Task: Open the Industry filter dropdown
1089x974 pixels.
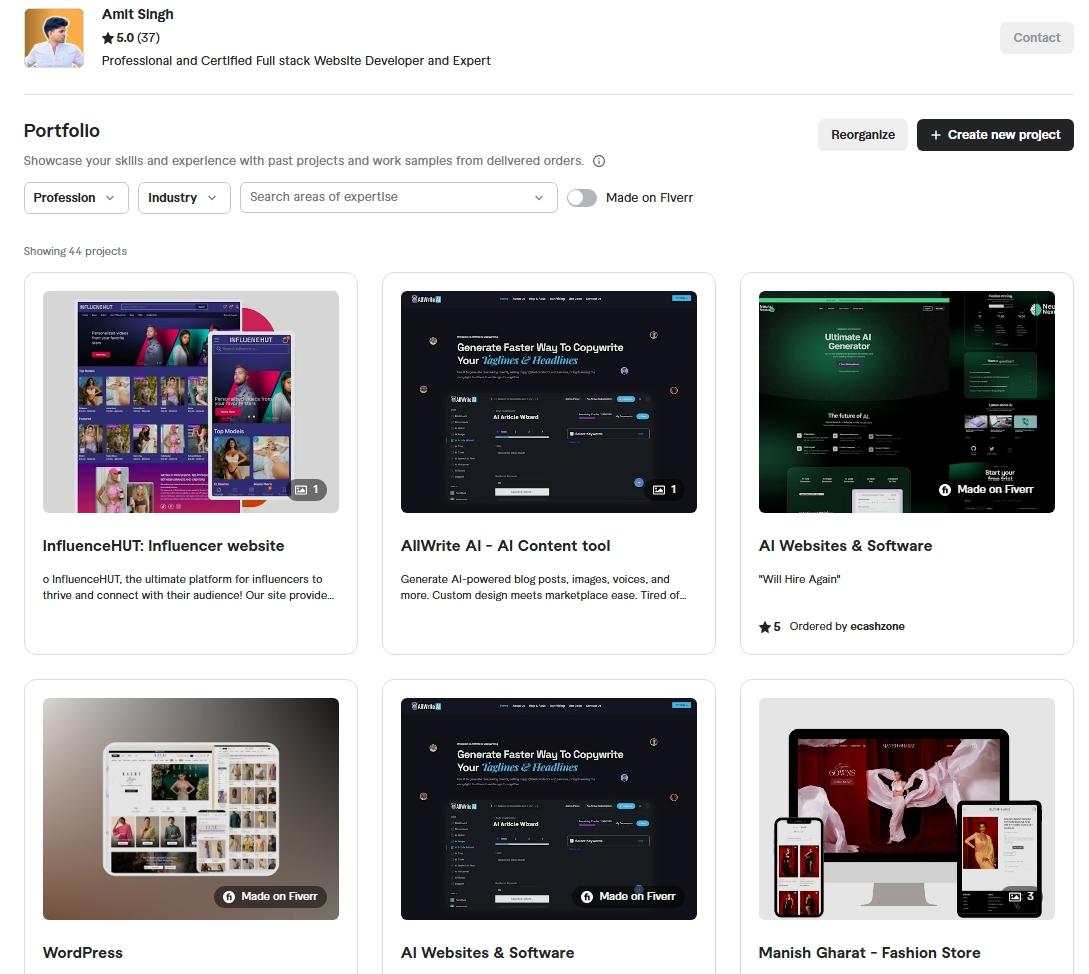Action: pos(183,197)
